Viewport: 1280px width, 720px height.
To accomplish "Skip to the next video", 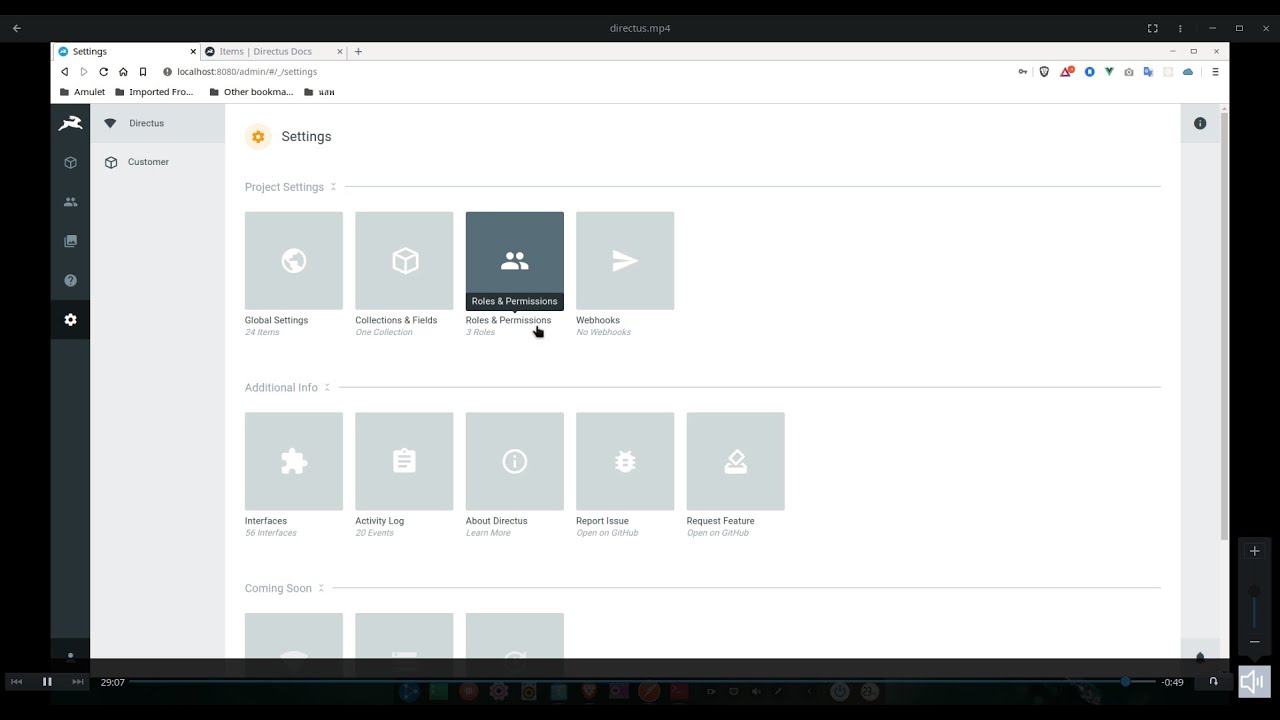I will (x=78, y=682).
